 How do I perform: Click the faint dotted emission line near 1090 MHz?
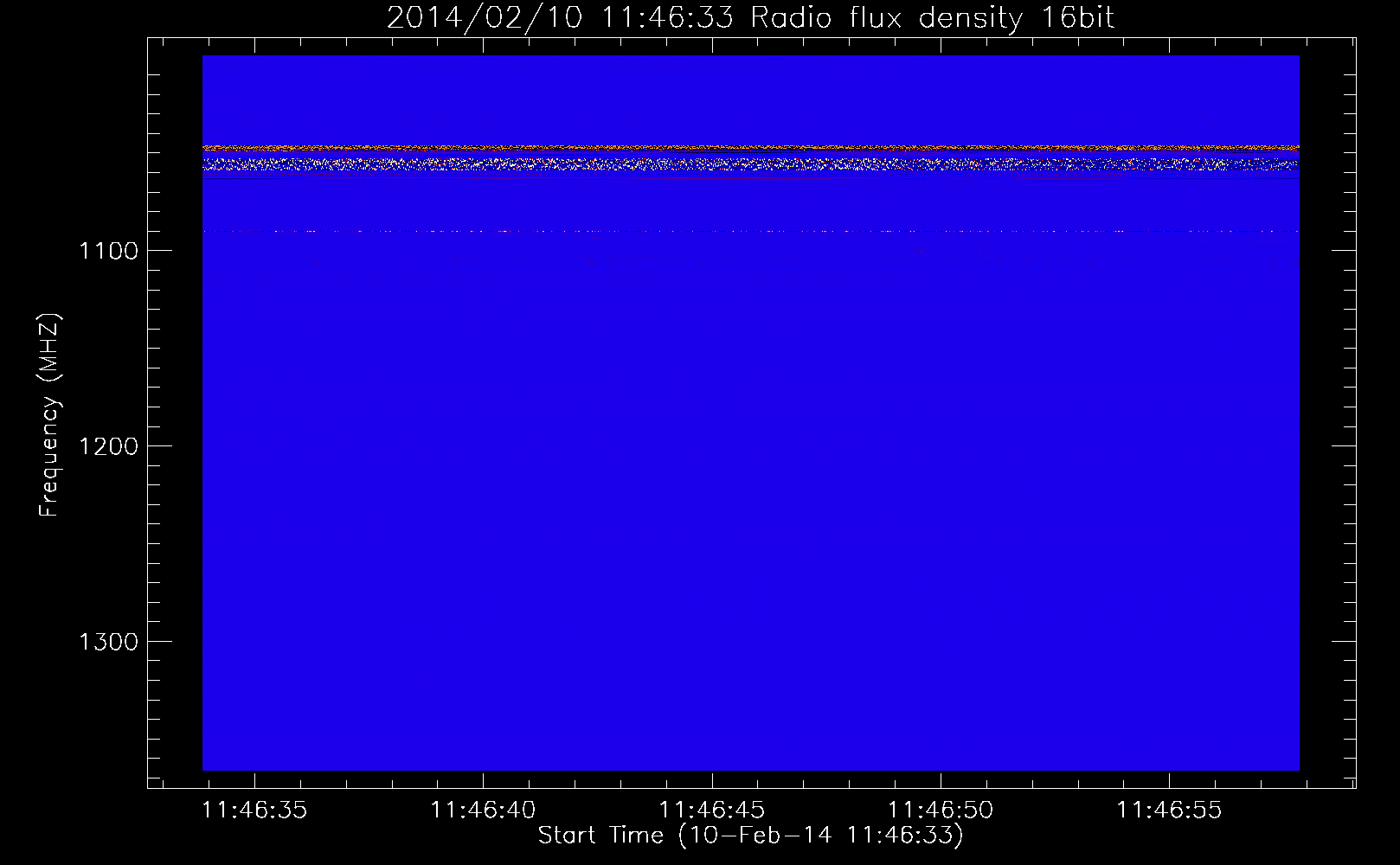click(750, 231)
